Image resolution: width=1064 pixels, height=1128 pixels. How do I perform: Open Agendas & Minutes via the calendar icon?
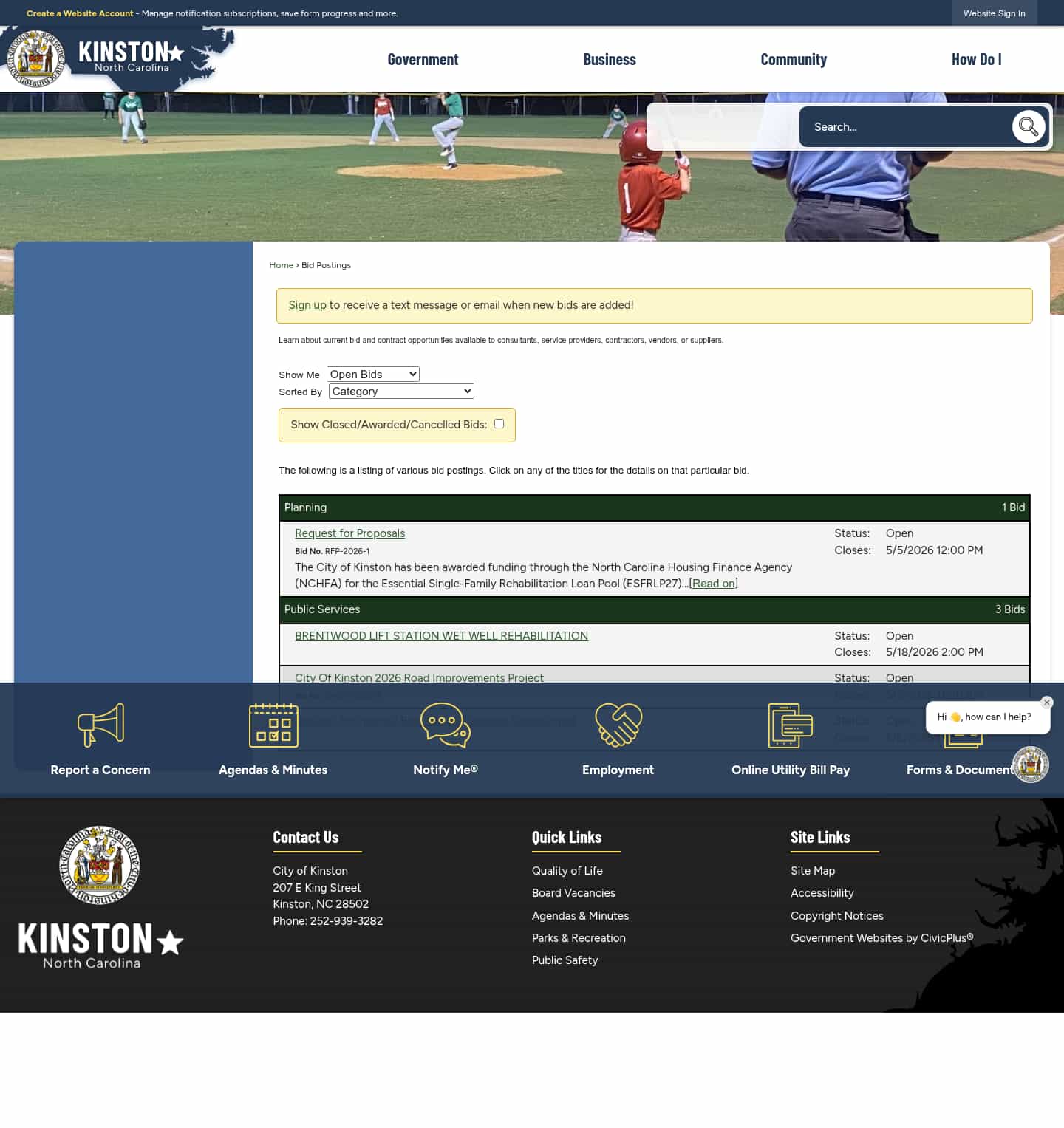(x=273, y=725)
